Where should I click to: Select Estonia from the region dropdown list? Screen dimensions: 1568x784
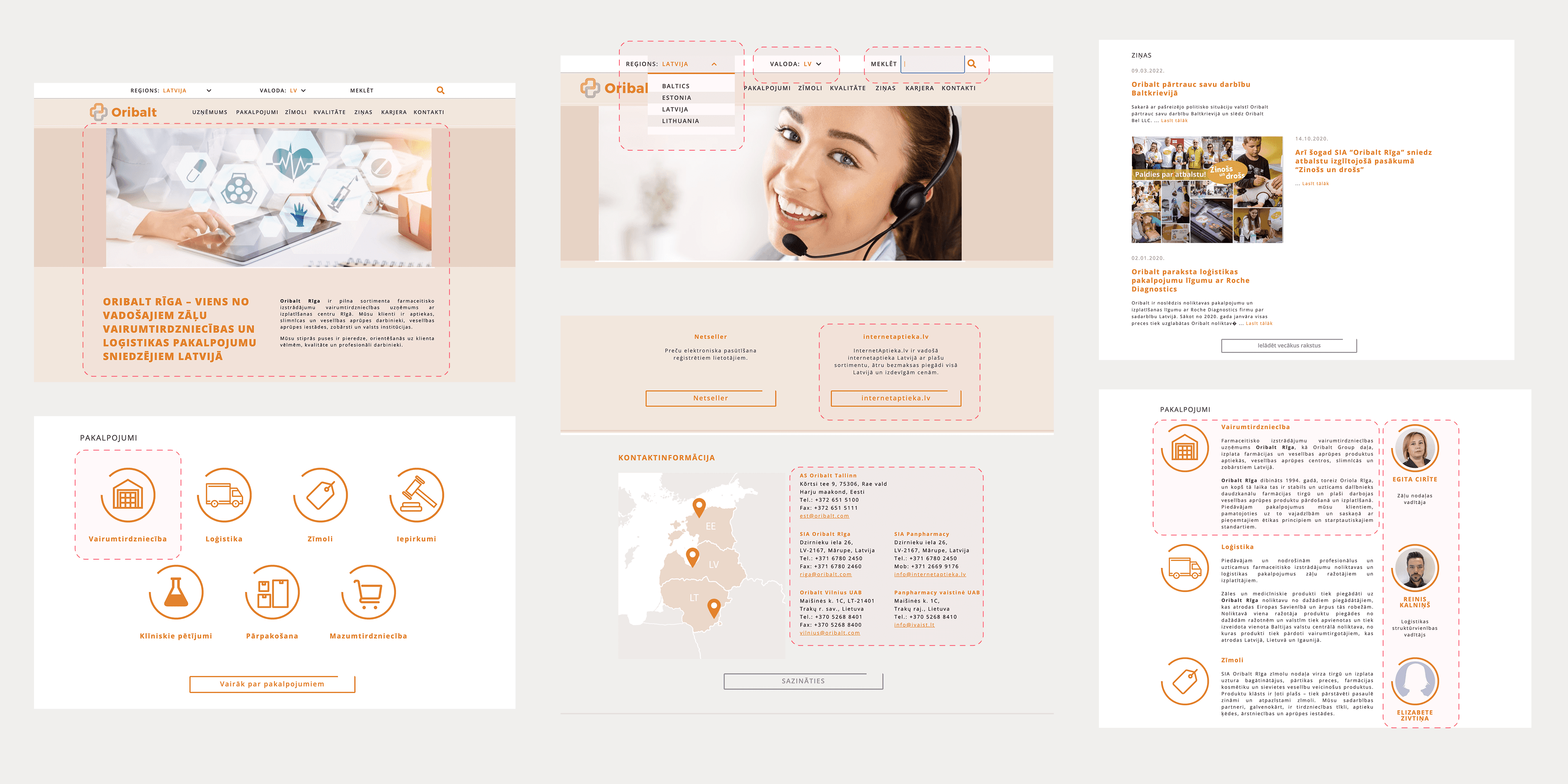point(676,98)
